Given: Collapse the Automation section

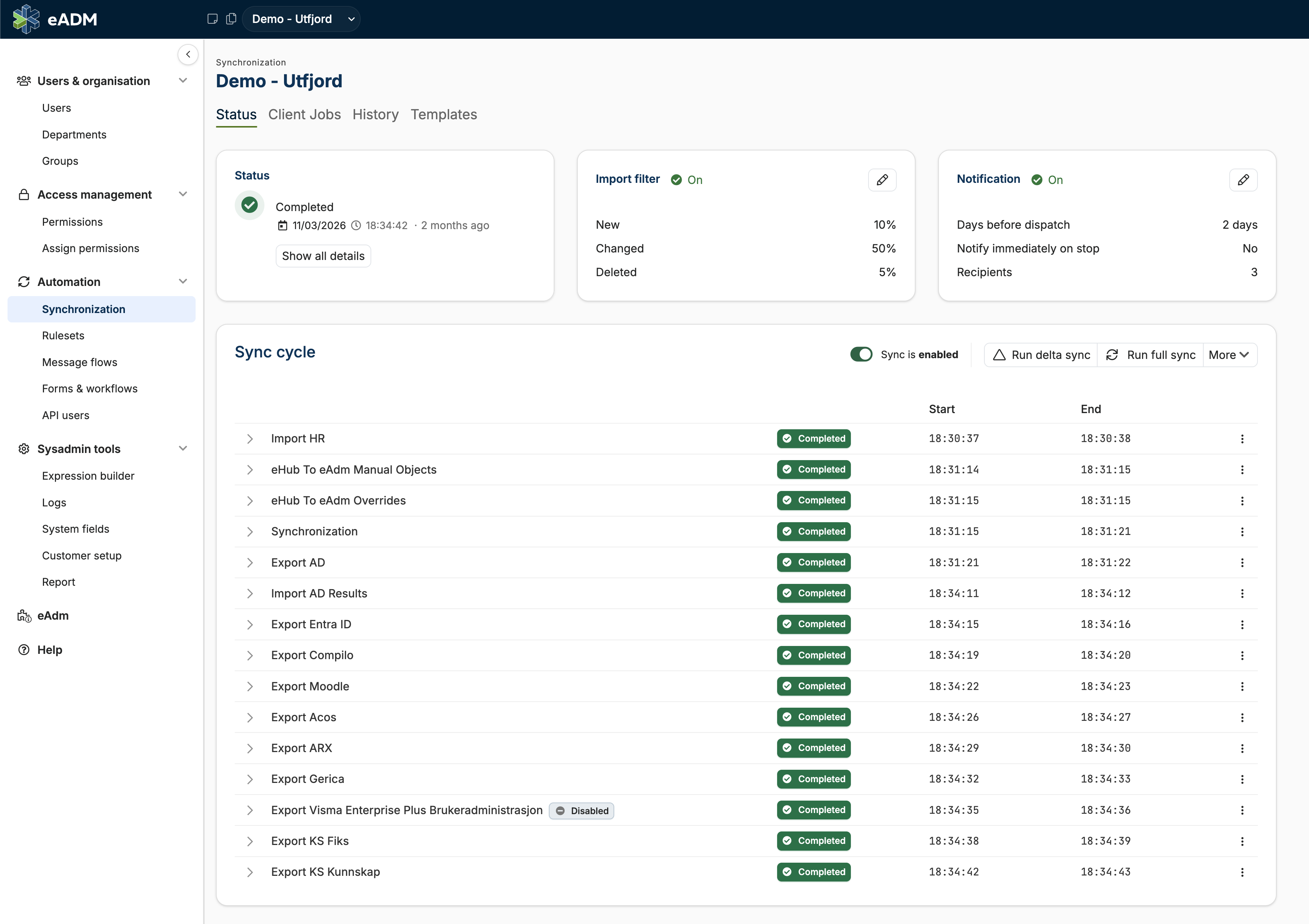Looking at the screenshot, I should (183, 281).
